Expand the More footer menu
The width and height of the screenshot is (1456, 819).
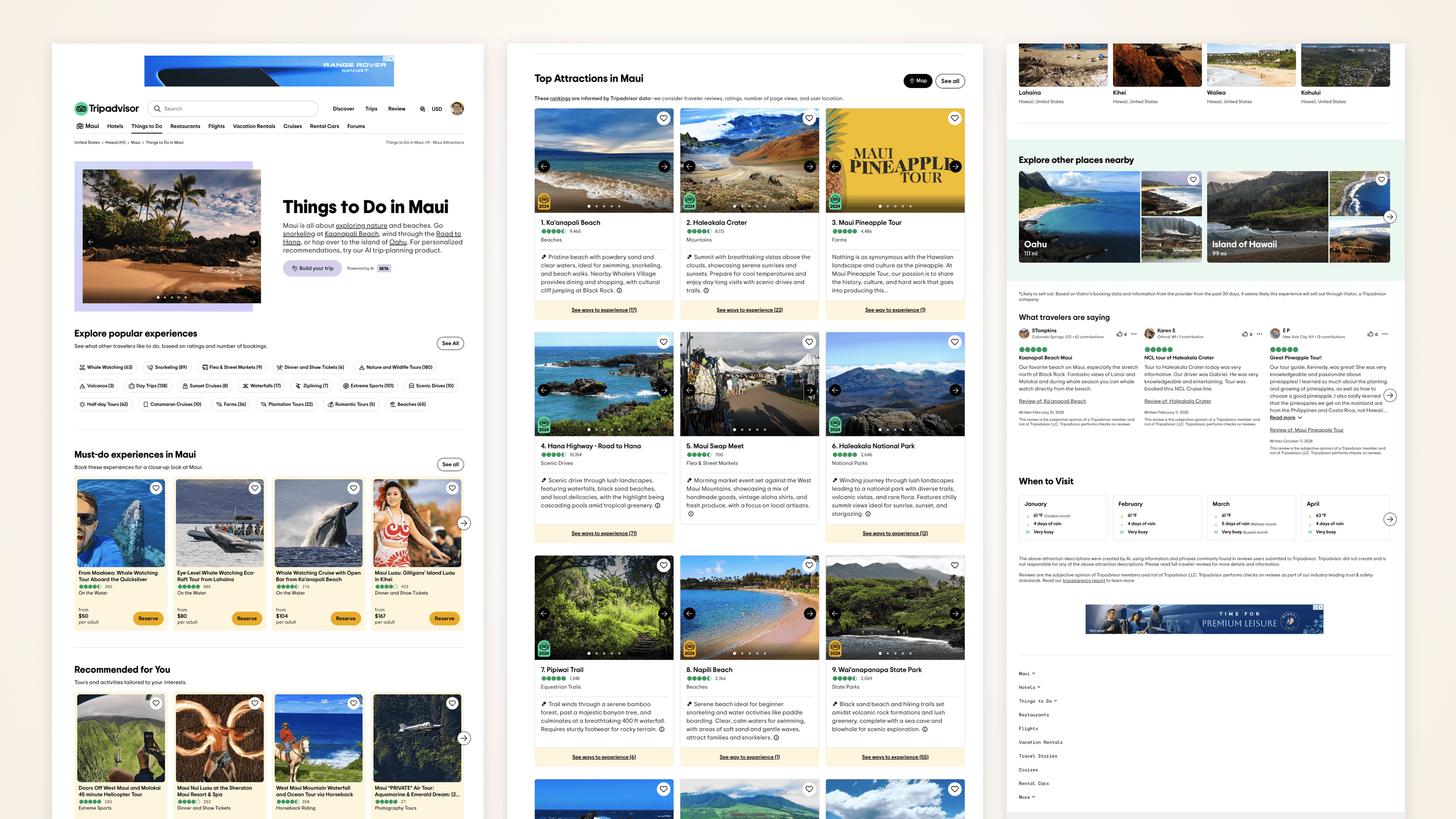(1026, 797)
